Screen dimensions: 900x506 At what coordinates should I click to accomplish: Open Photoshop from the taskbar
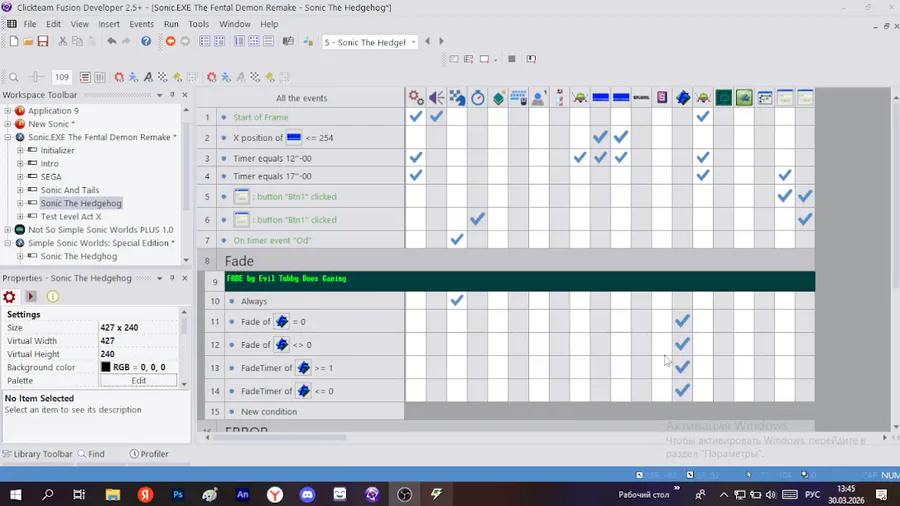(x=178, y=494)
